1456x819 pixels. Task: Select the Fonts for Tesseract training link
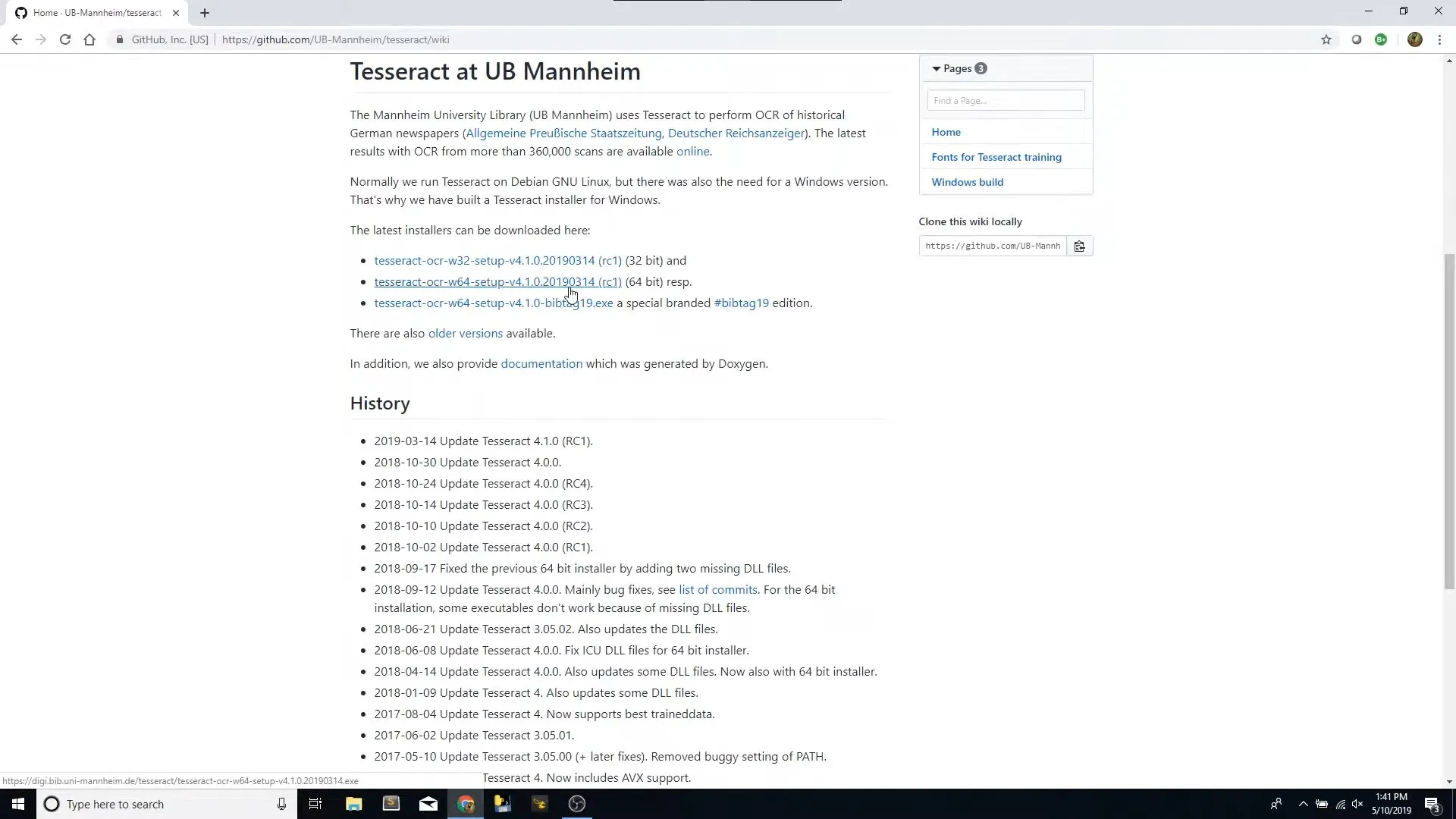996,157
